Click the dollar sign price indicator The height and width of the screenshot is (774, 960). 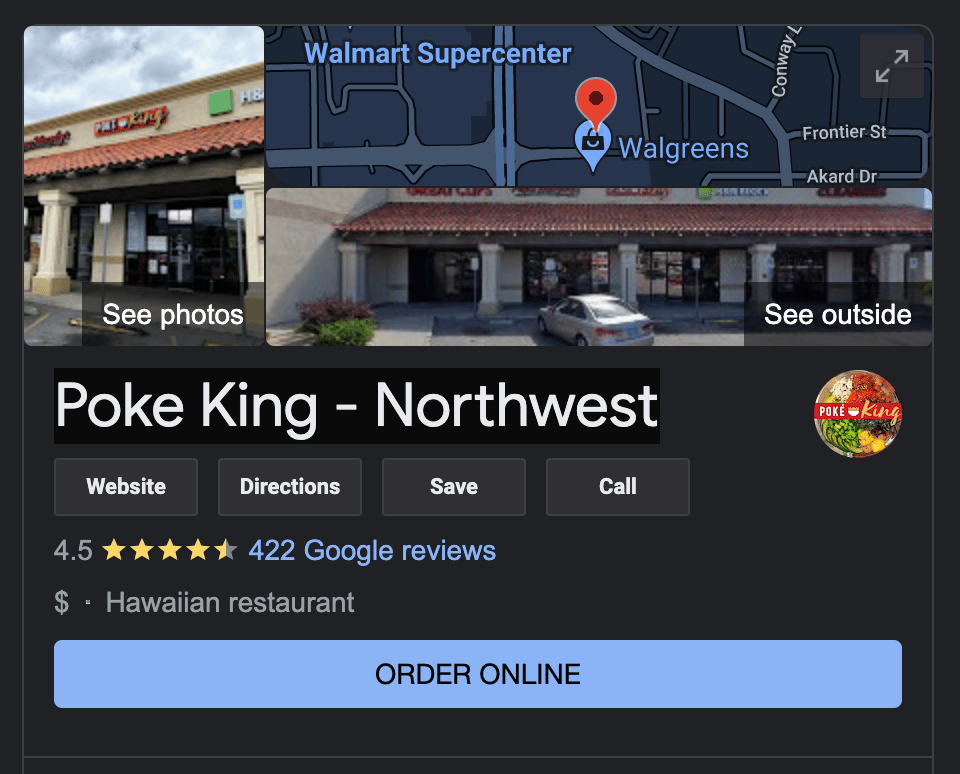click(61, 603)
